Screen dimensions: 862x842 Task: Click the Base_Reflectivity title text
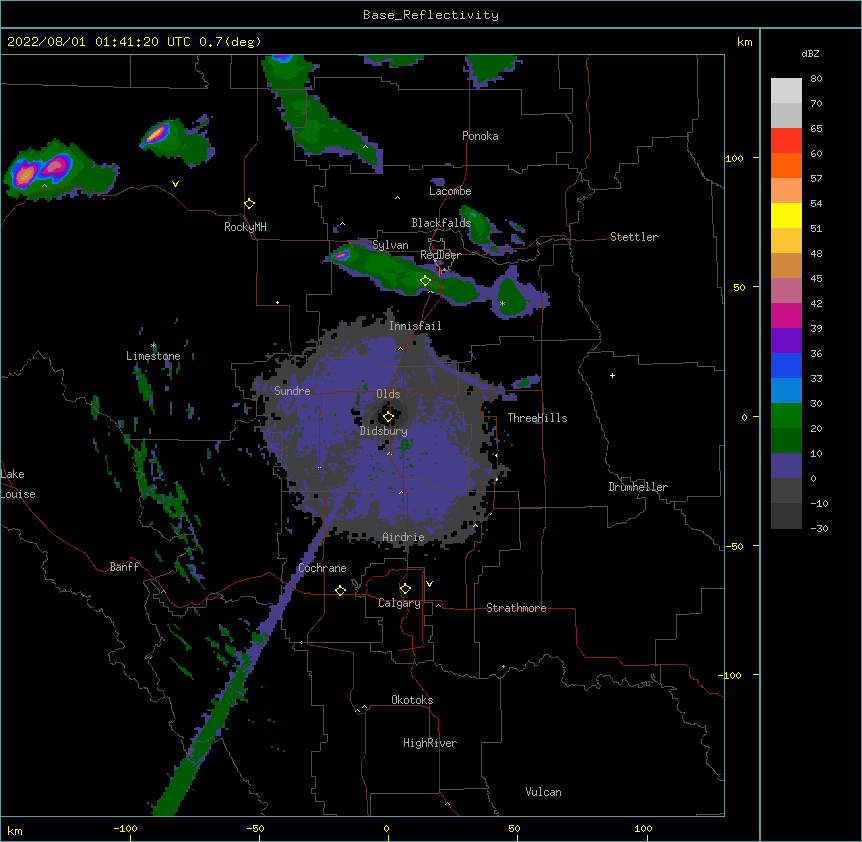click(431, 15)
